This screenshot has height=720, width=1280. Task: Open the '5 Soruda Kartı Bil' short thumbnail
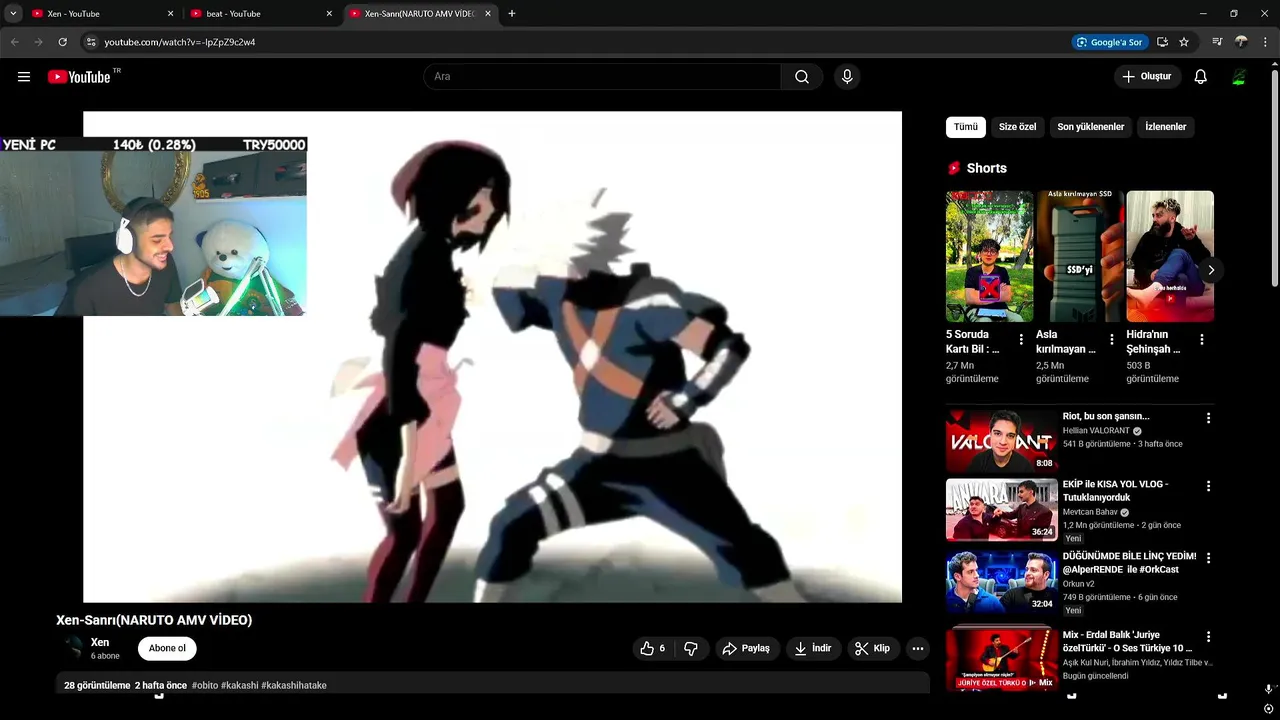point(990,256)
